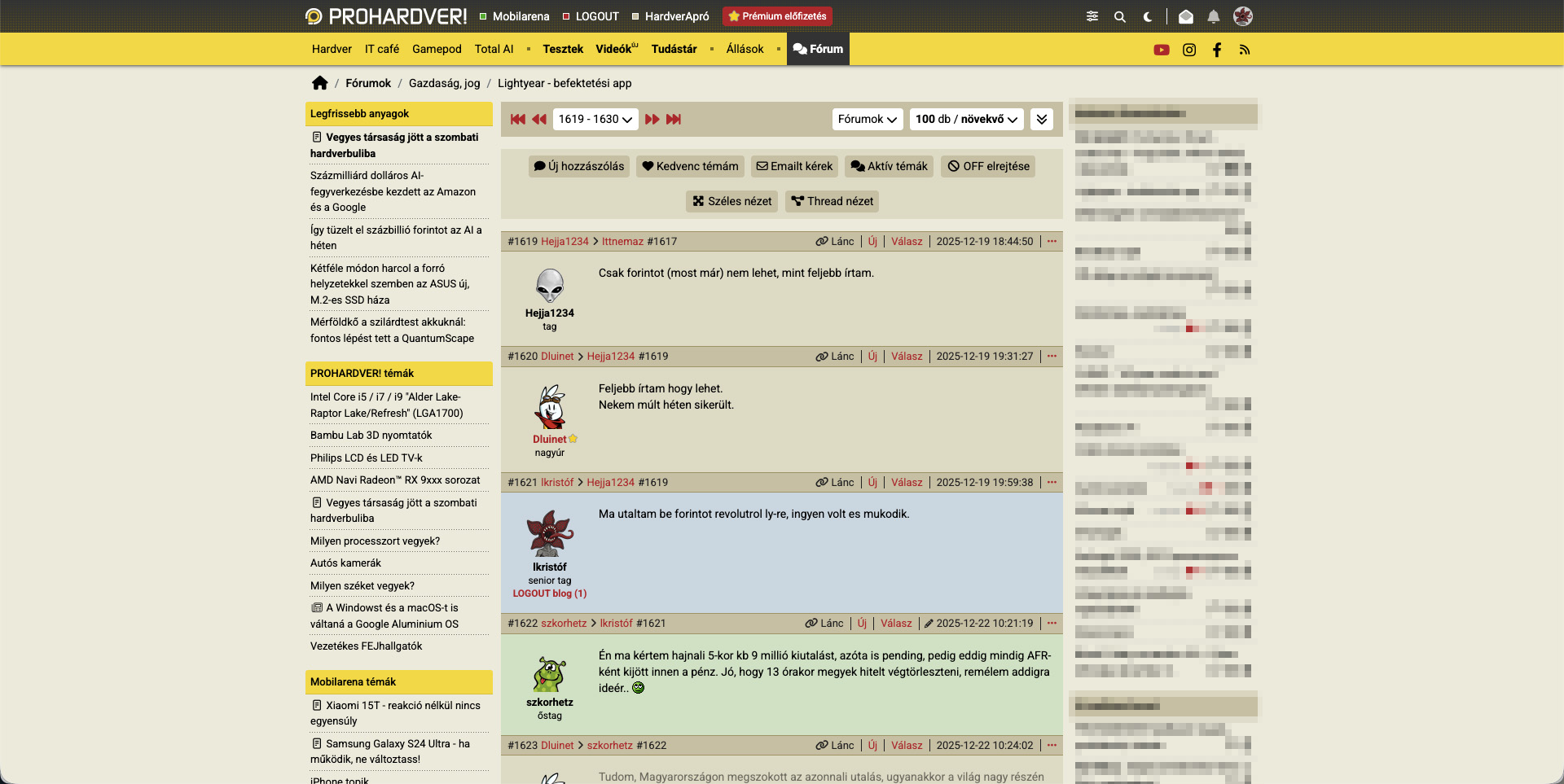The width and height of the screenshot is (1564, 784).
Task: Open Ittnemaz link in post #1619 header
Action: tap(622, 241)
